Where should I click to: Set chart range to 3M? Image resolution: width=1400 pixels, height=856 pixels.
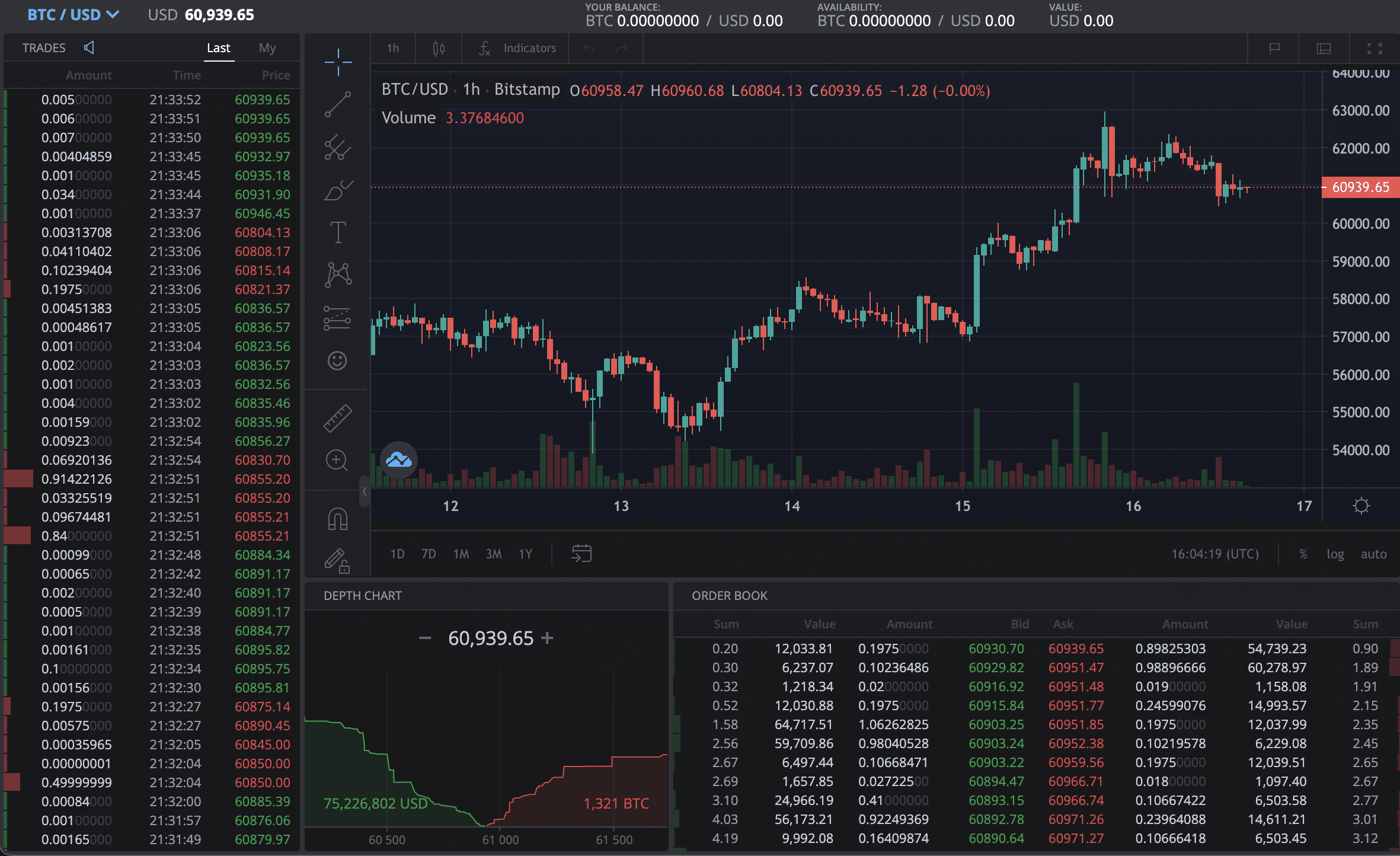[x=493, y=554]
